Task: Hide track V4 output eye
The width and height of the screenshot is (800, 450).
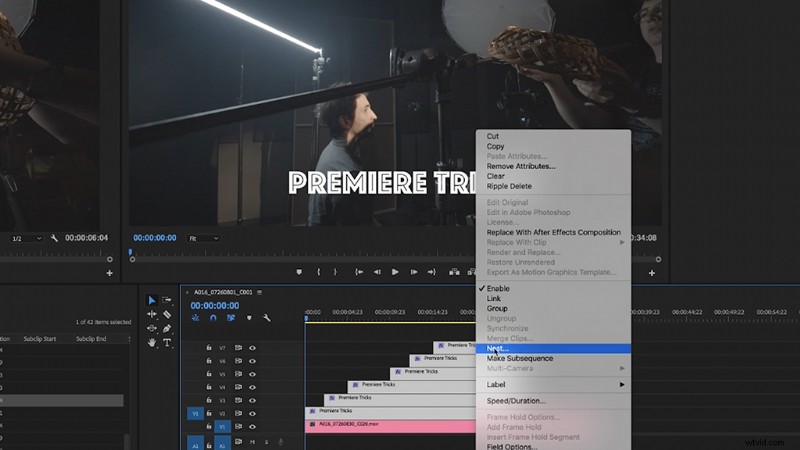Action: 252,387
